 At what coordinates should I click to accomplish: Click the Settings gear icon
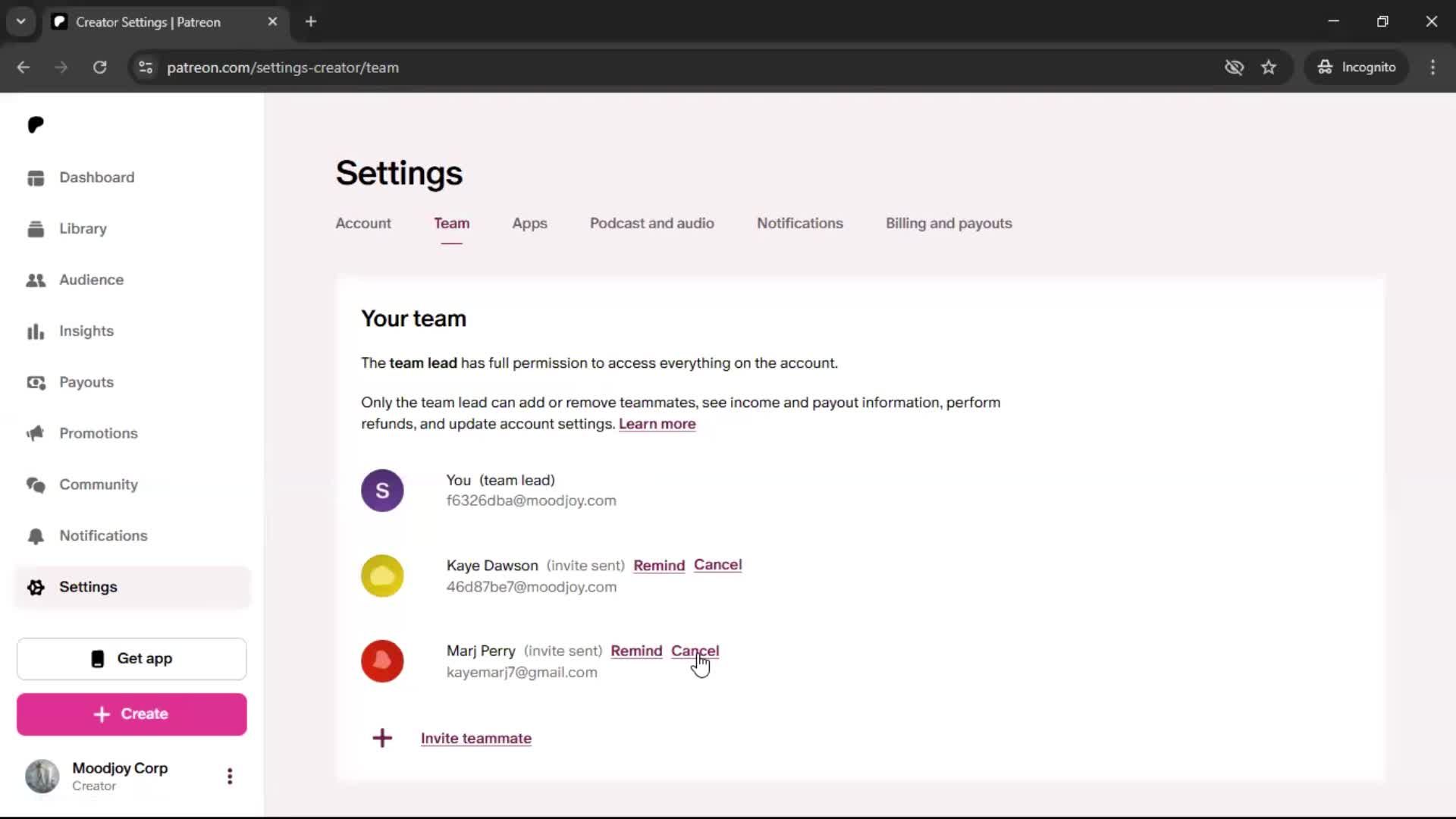click(x=36, y=587)
